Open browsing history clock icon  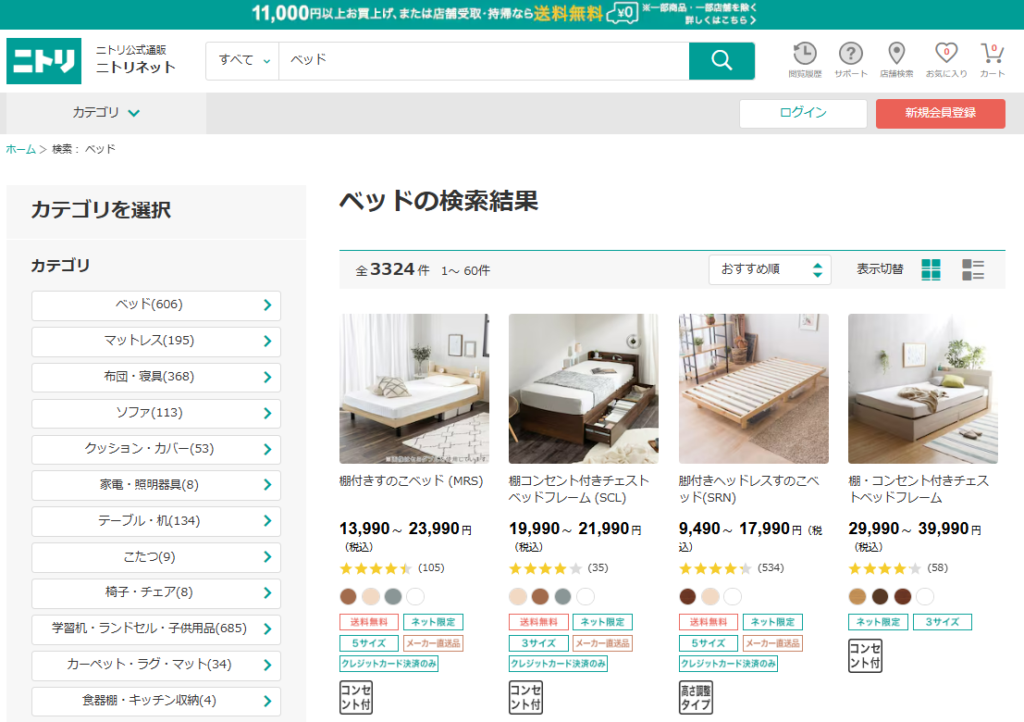point(805,59)
